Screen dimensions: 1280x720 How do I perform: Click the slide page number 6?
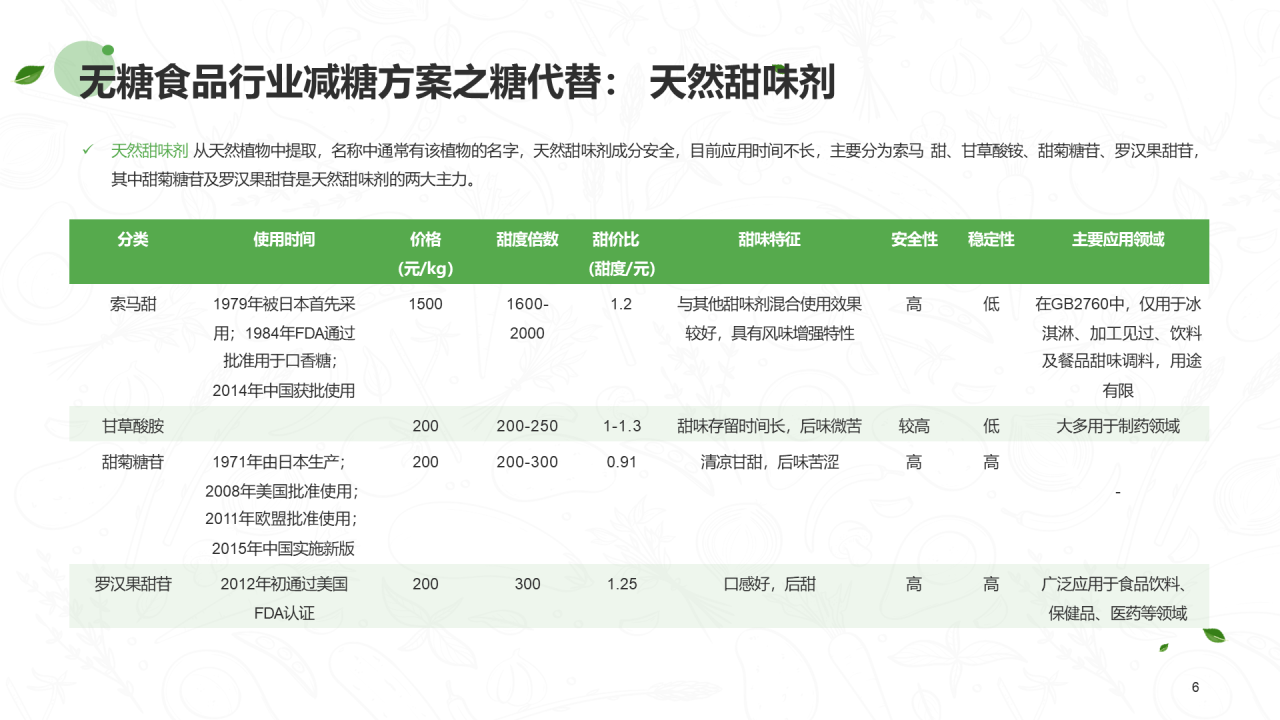[x=1195, y=687]
